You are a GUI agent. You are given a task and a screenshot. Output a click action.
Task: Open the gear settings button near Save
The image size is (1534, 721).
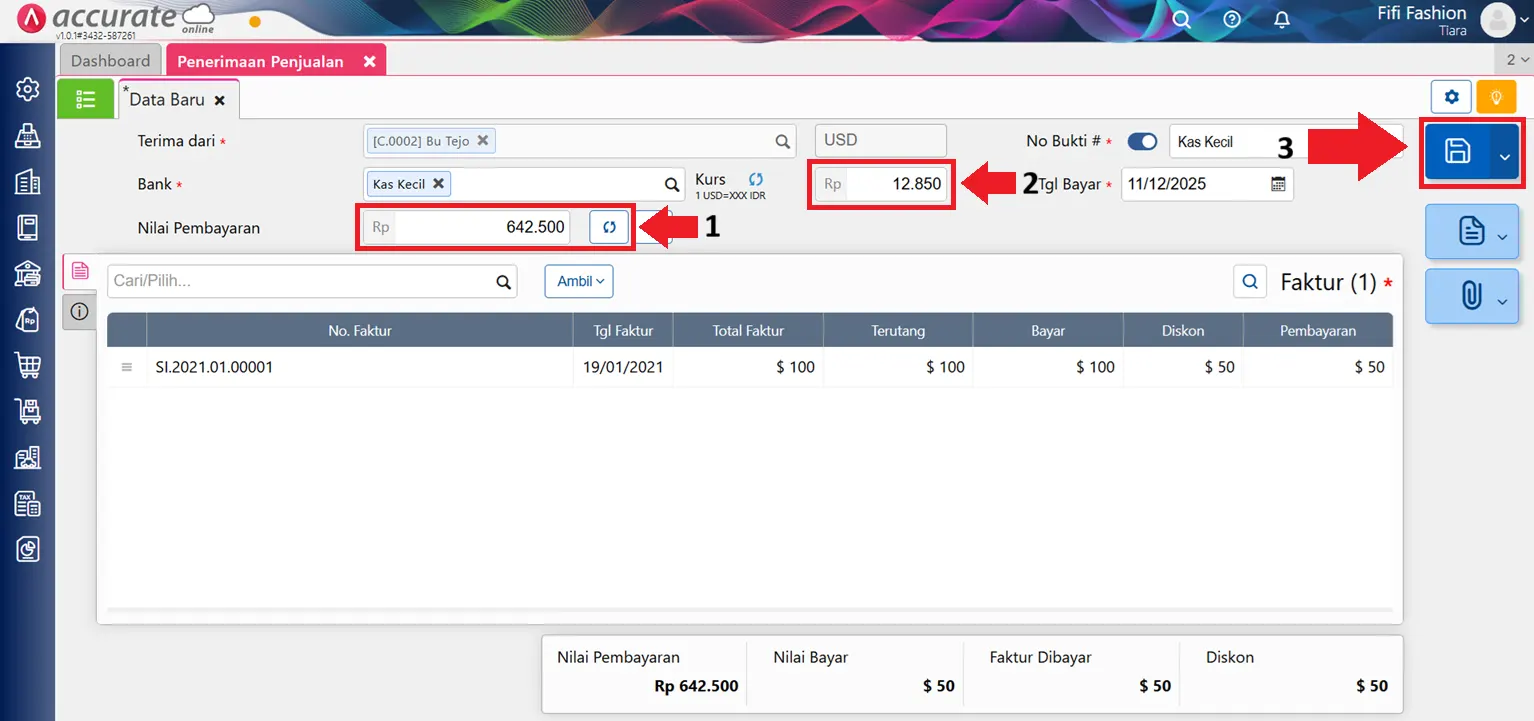click(1451, 97)
